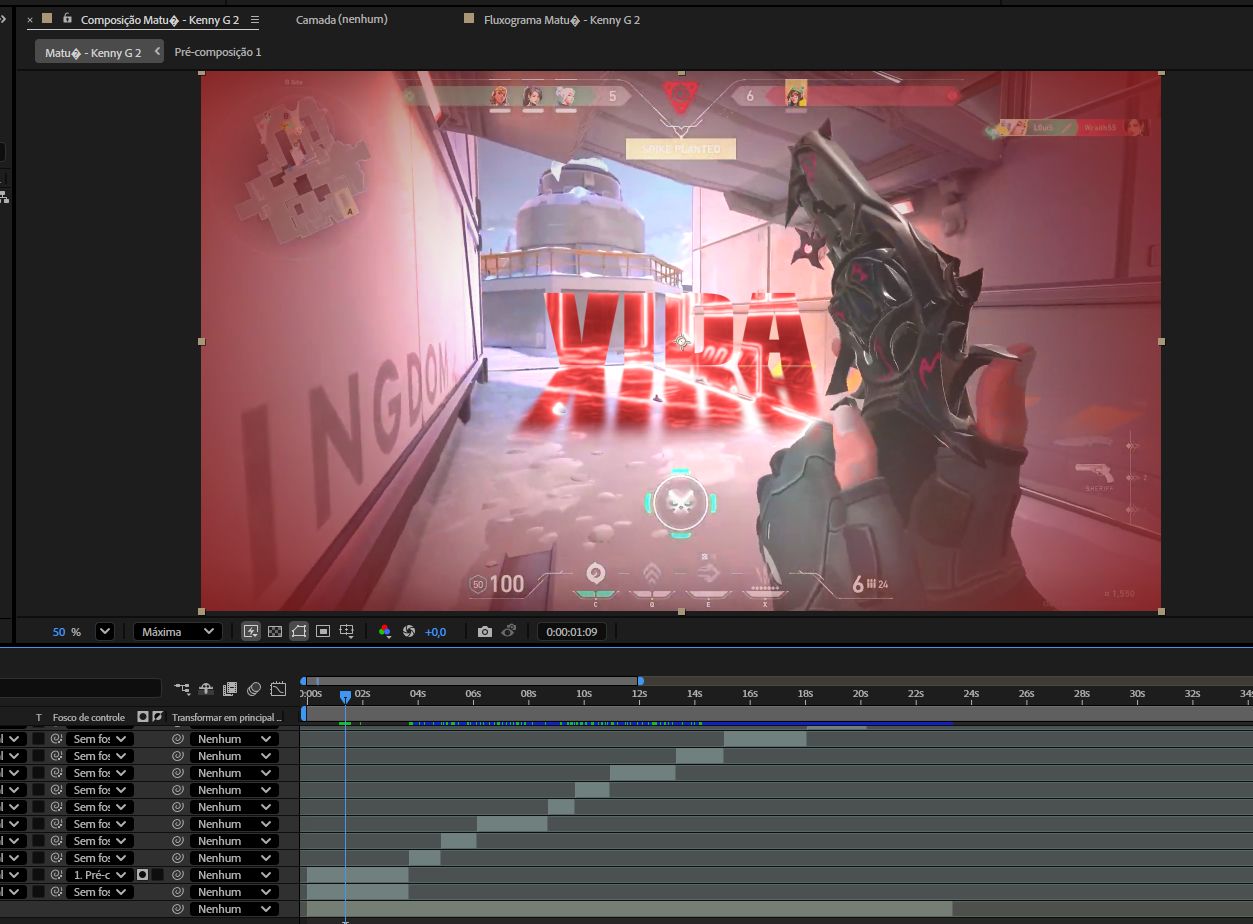
Task: Enable the Region of Interest icon
Action: [x=323, y=631]
